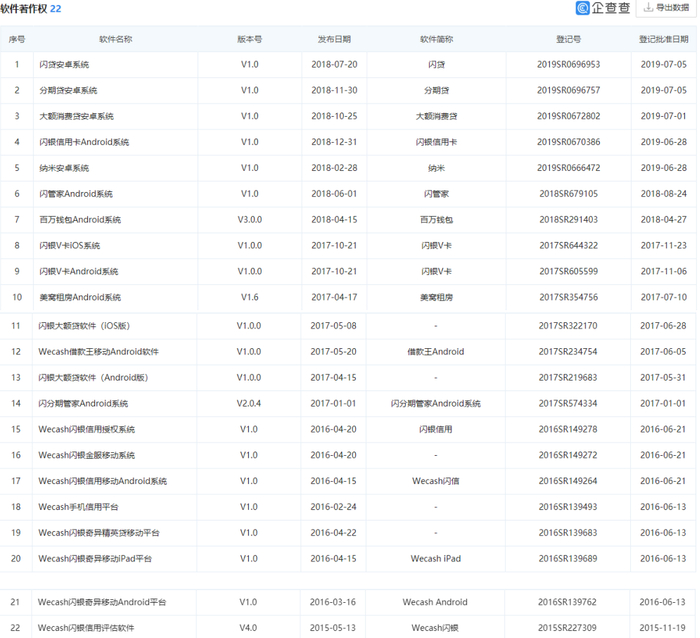Click the software name 闪贷安卓系统

[x=64, y=65]
